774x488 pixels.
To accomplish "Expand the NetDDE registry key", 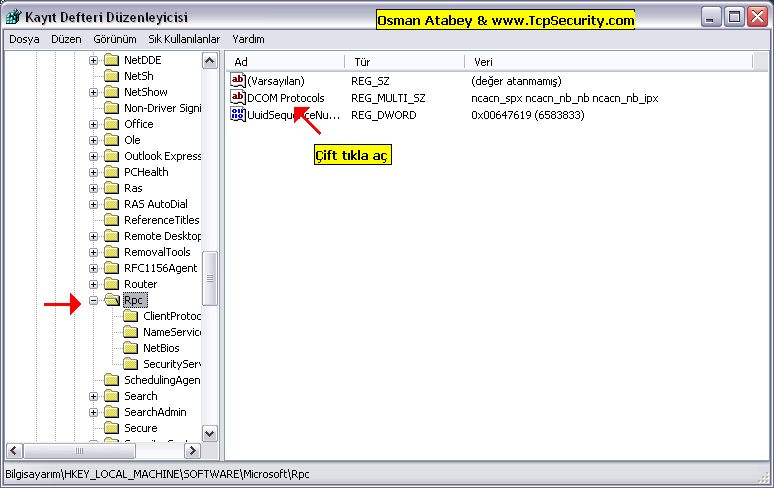I will click(94, 60).
